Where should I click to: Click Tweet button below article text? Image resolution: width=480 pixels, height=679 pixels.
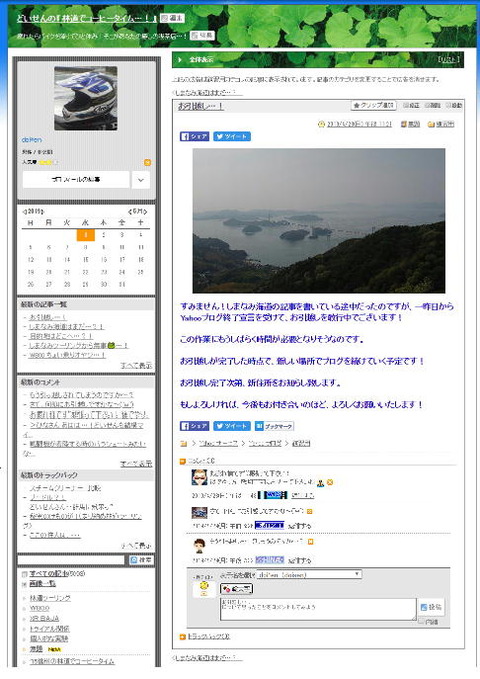pos(232,426)
